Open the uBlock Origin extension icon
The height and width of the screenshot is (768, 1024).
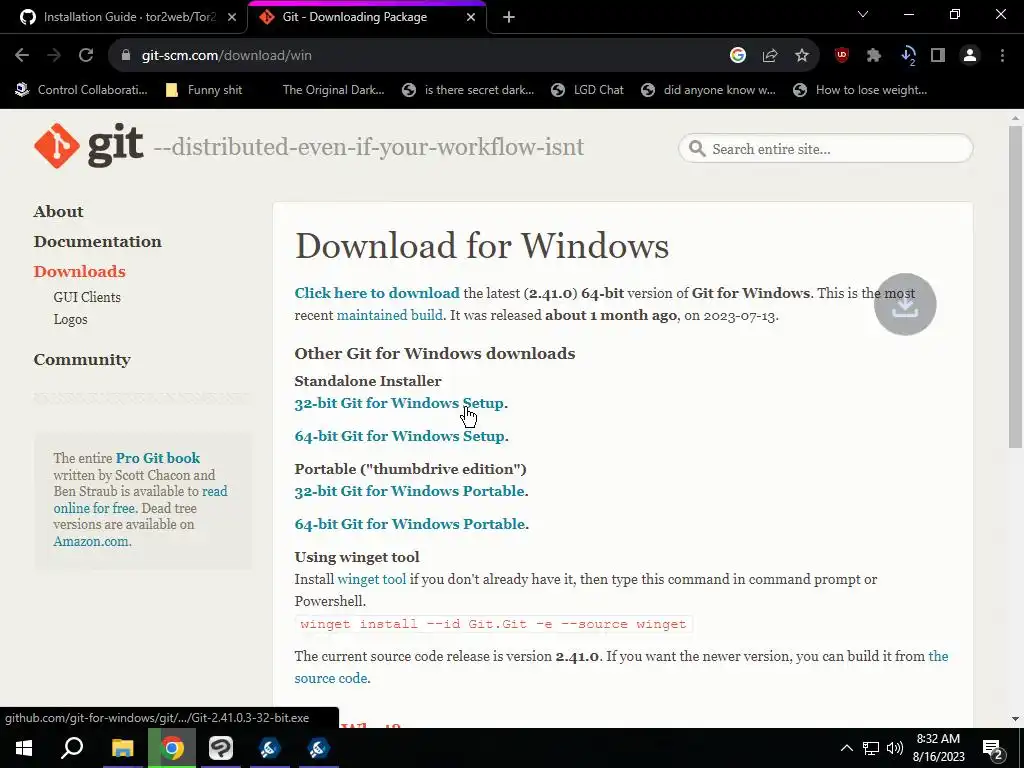coord(842,56)
